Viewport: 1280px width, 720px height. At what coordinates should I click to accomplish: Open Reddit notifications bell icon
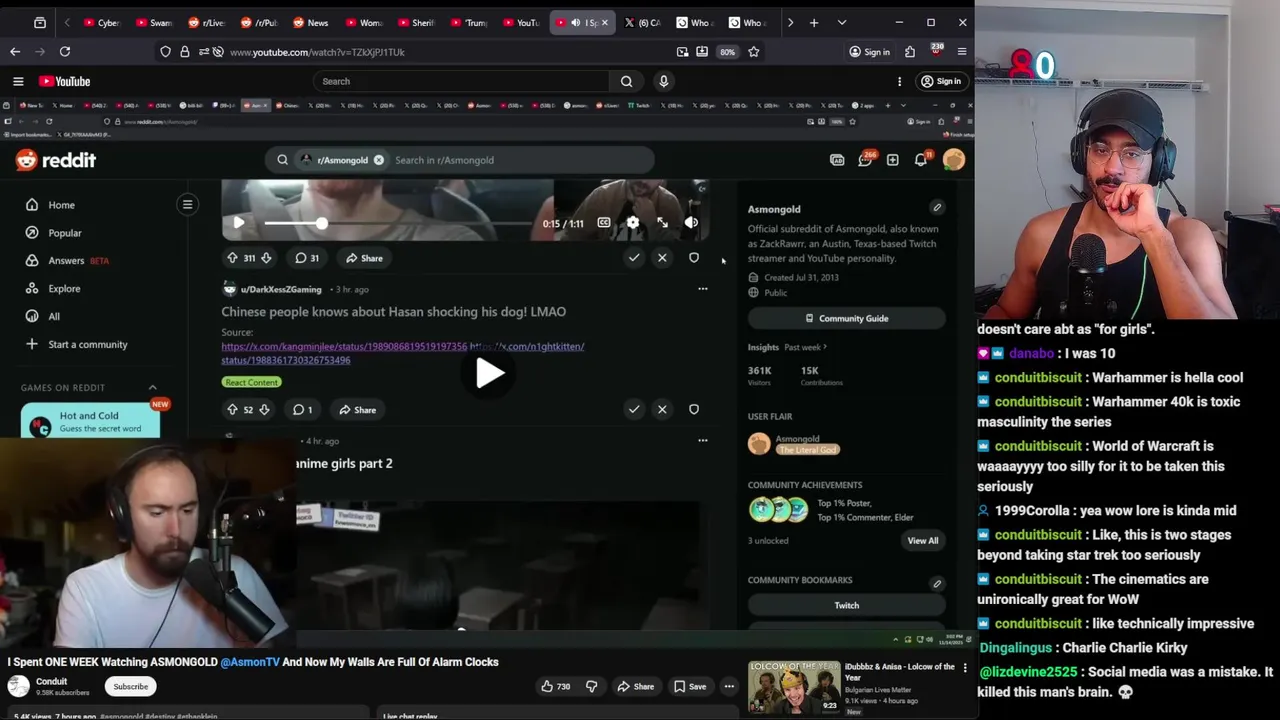920,160
